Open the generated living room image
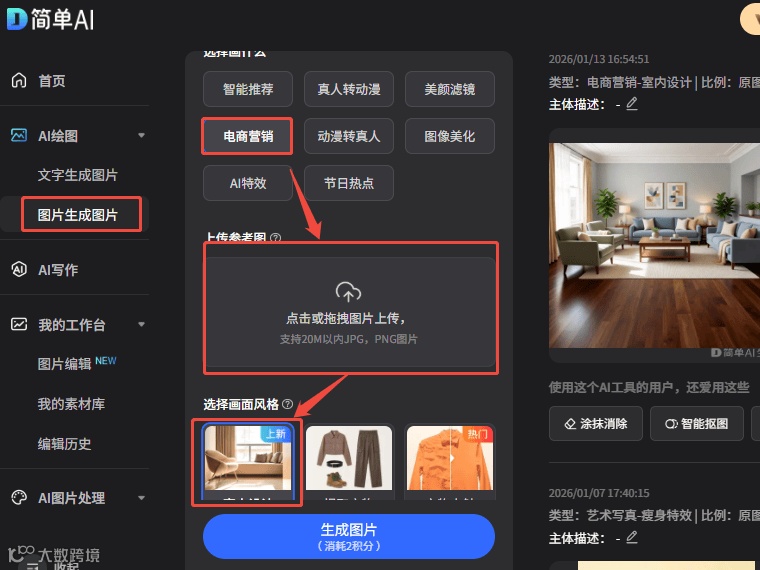Screen dimensions: 760x570 tap(654, 245)
